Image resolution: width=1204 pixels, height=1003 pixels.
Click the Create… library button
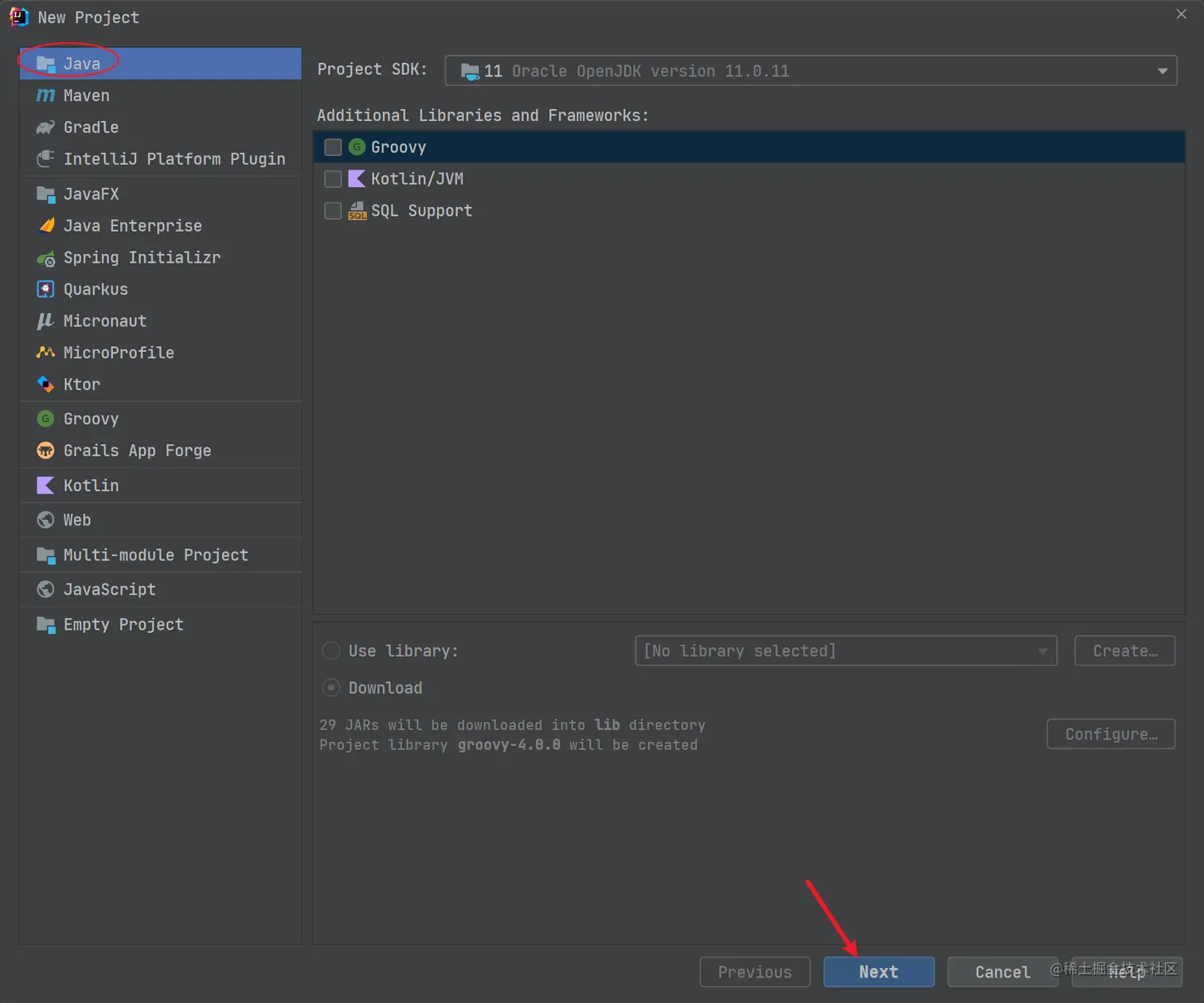1124,651
